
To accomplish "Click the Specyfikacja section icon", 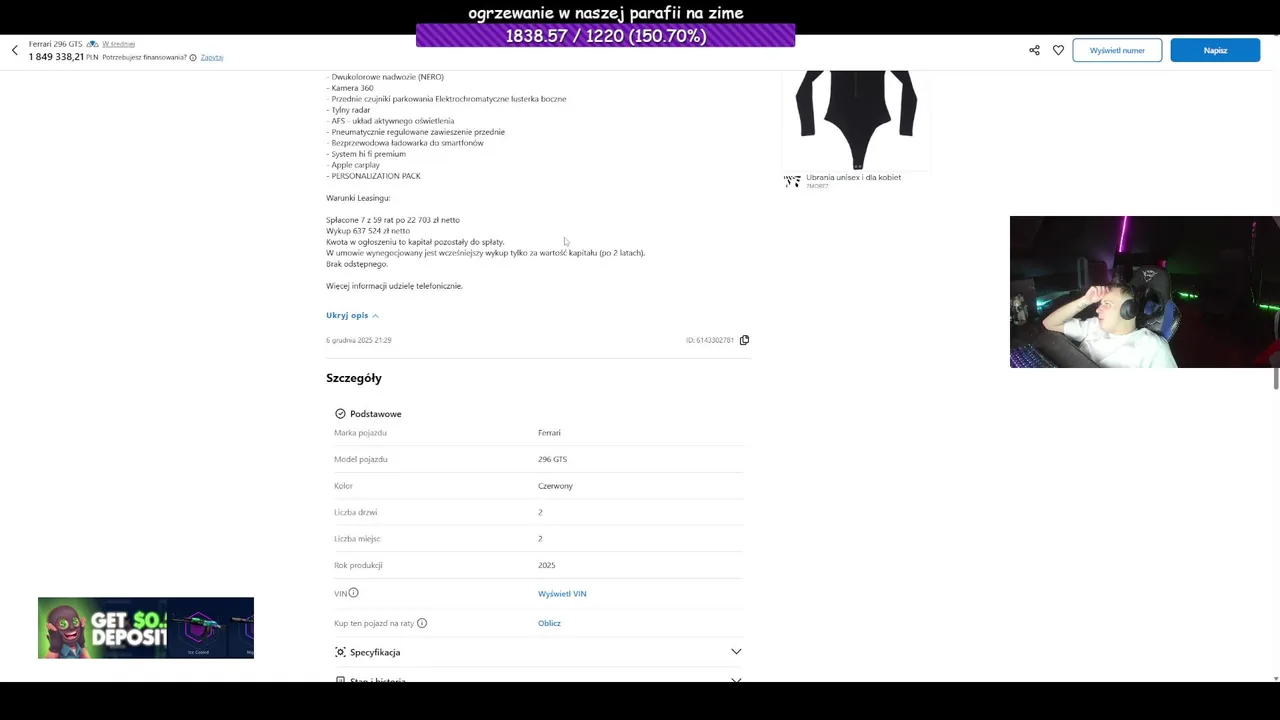I will [340, 652].
